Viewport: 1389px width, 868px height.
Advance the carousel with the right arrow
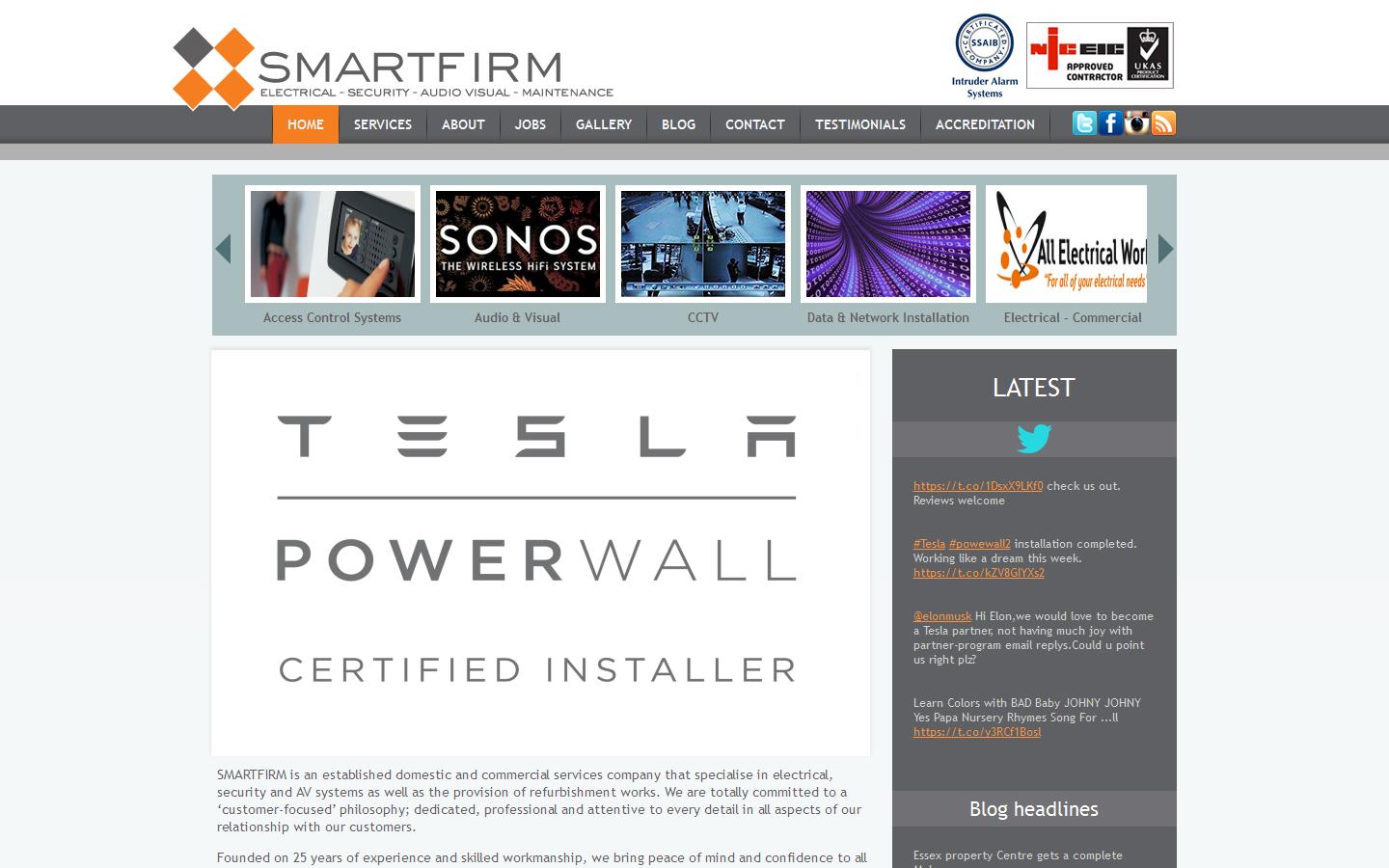[1165, 249]
